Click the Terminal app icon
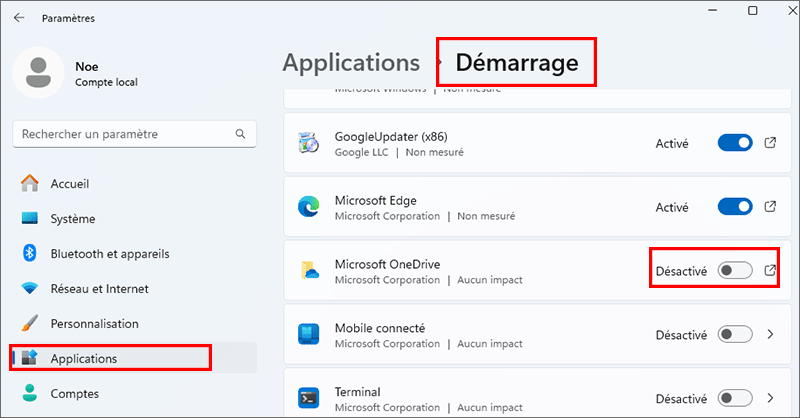The height and width of the screenshot is (418, 800). click(x=309, y=398)
